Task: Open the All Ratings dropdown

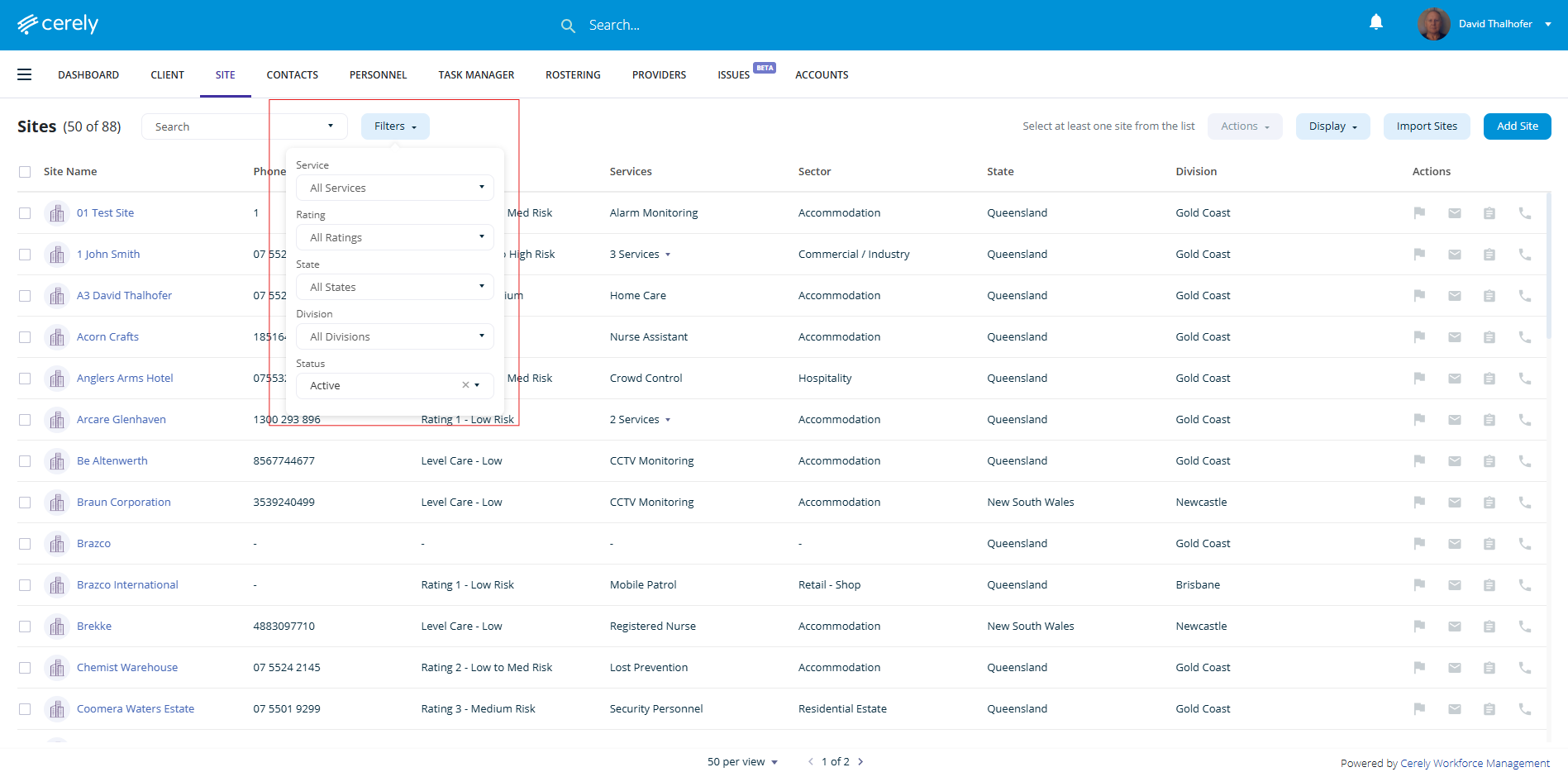Action: 395,237
